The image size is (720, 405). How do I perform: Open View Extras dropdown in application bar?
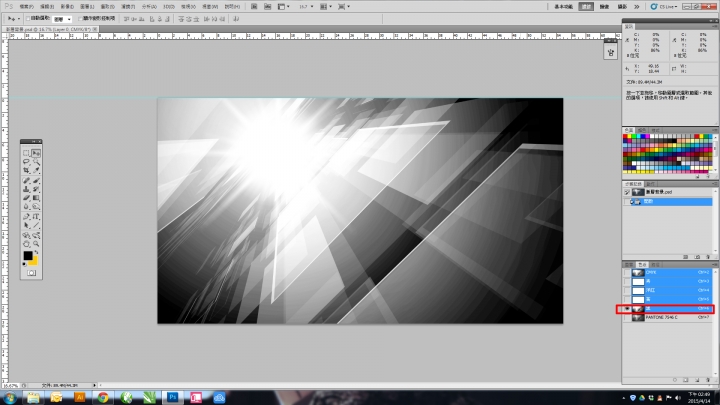point(284,6)
